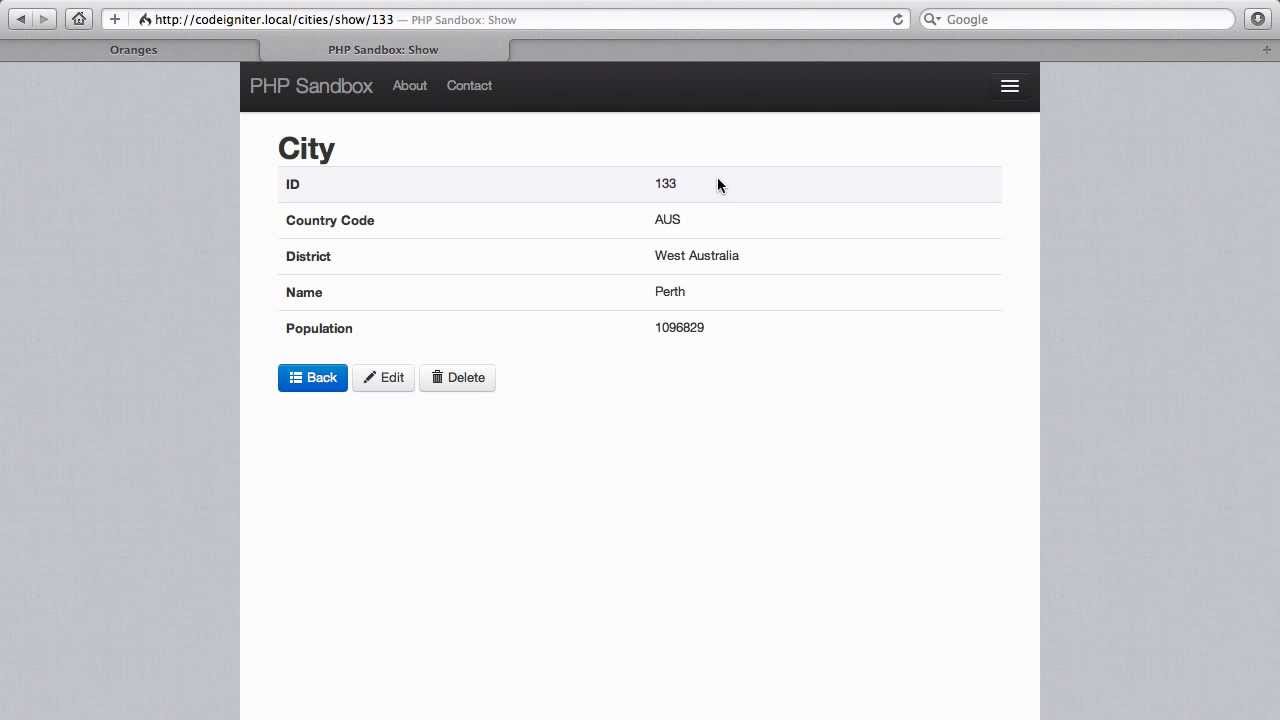Viewport: 1280px width, 720px height.
Task: Open the browser home page icon
Action: point(79,19)
